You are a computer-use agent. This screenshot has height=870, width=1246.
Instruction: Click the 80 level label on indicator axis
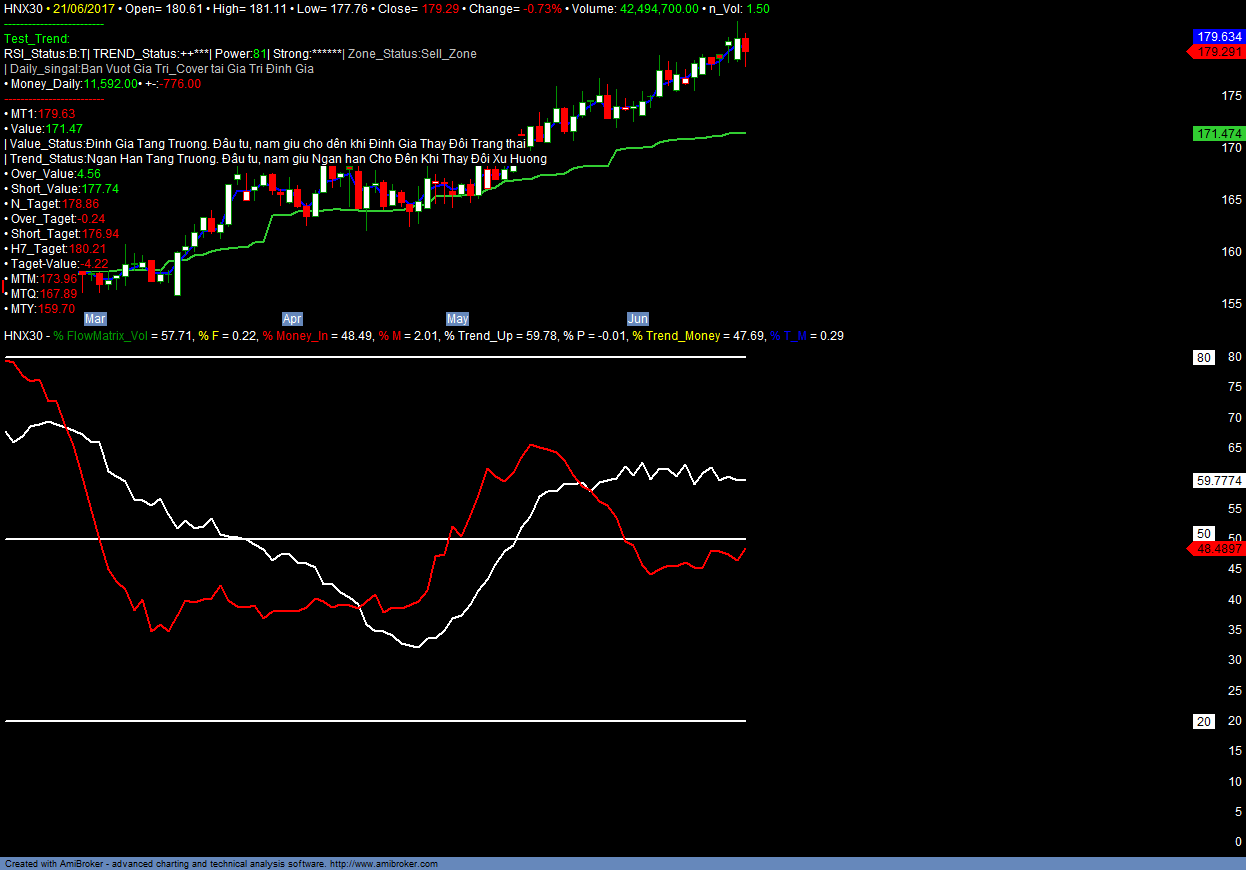[1204, 358]
